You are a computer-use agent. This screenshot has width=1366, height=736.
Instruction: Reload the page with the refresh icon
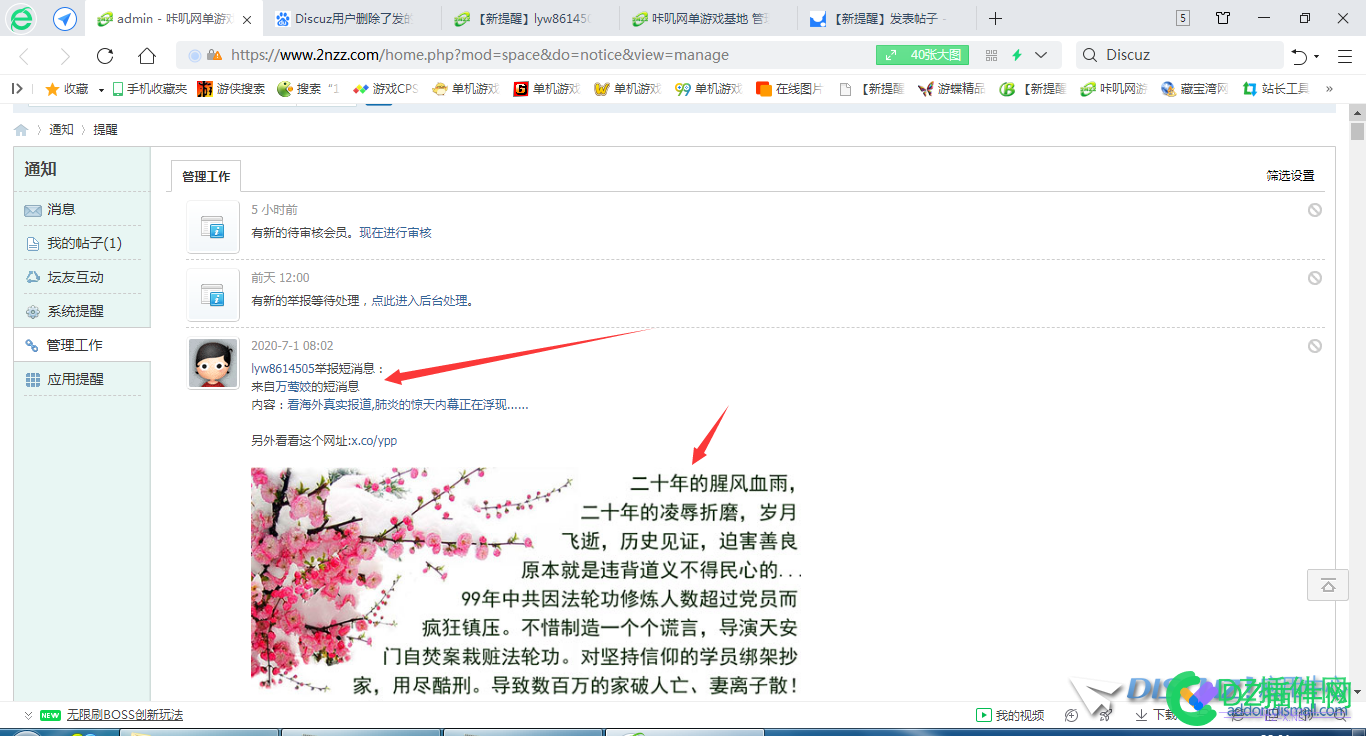tap(105, 56)
